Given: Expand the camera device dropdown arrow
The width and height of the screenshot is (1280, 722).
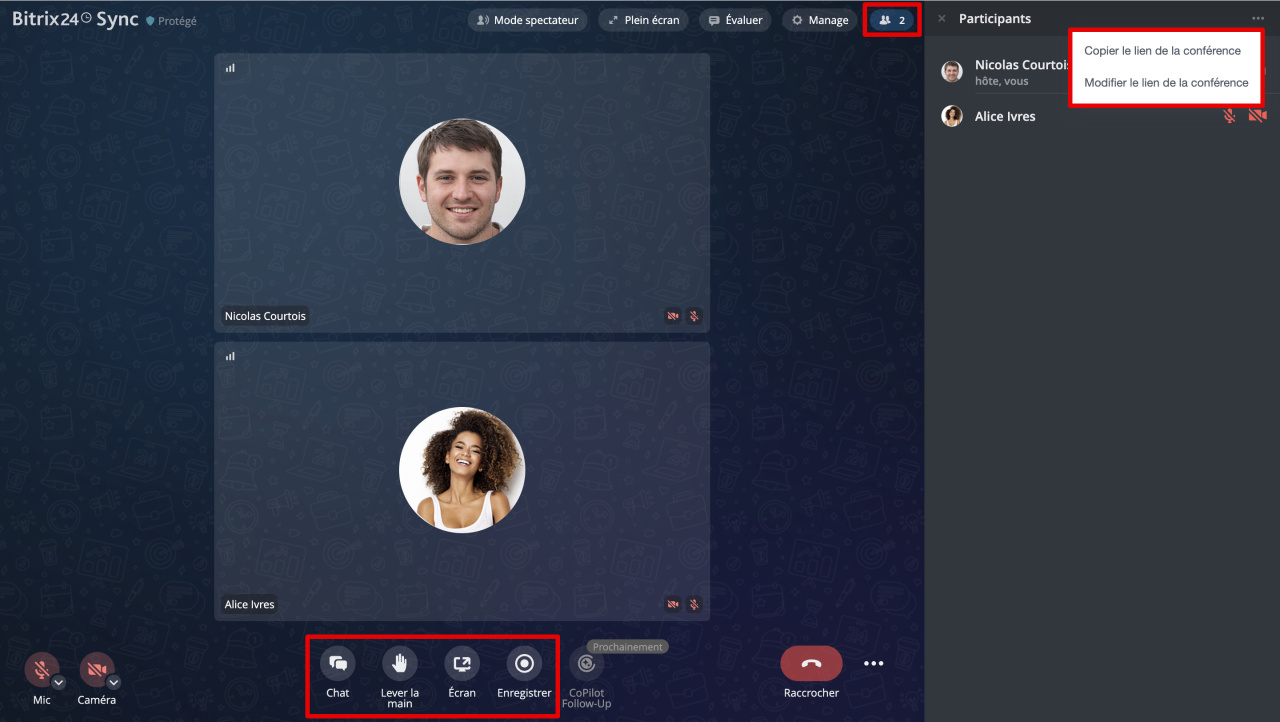Looking at the screenshot, I should pos(114,682).
